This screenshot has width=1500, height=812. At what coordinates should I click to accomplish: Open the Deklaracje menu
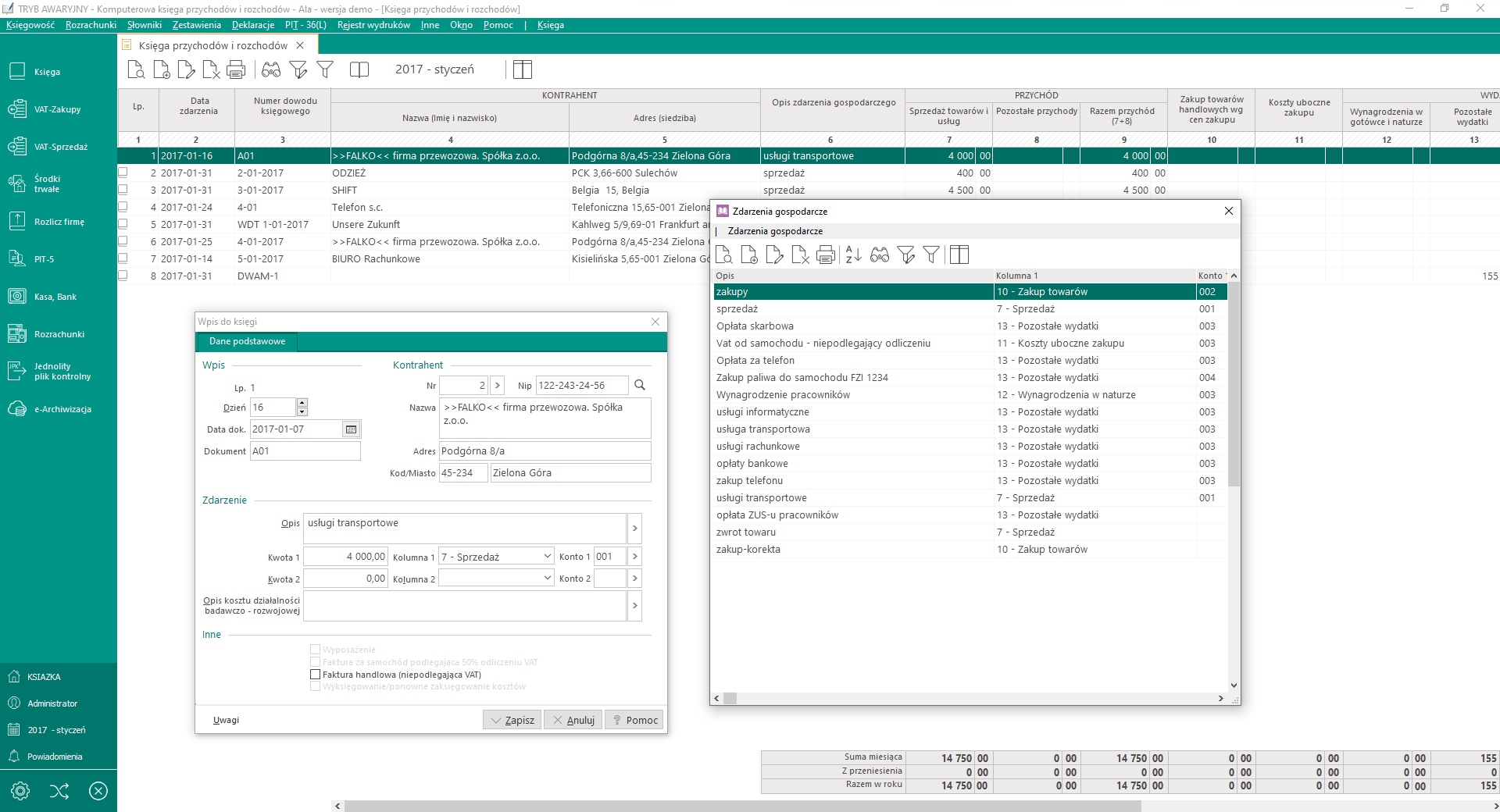point(252,25)
